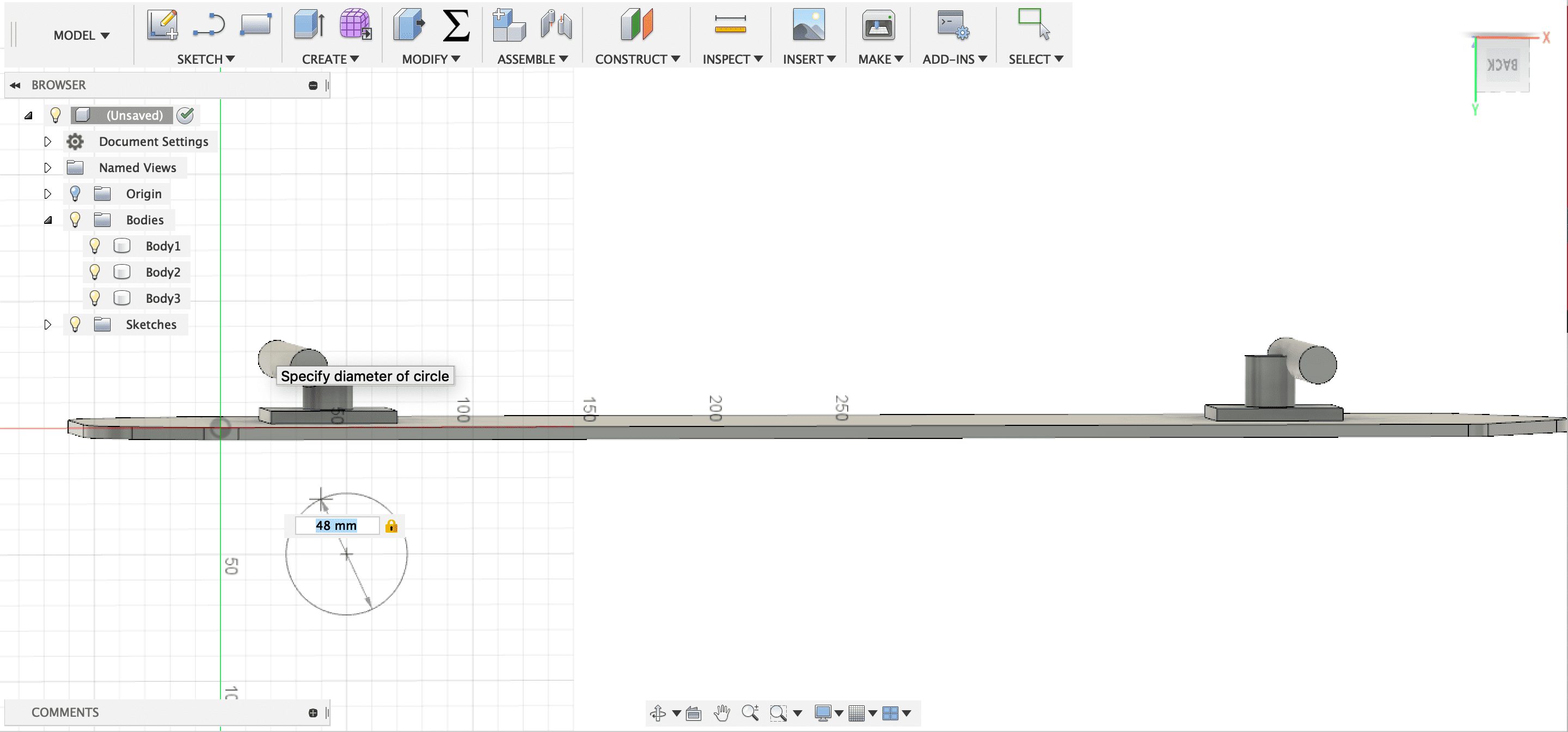
Task: Toggle the Sketches folder lightbulb
Action: tap(75, 325)
